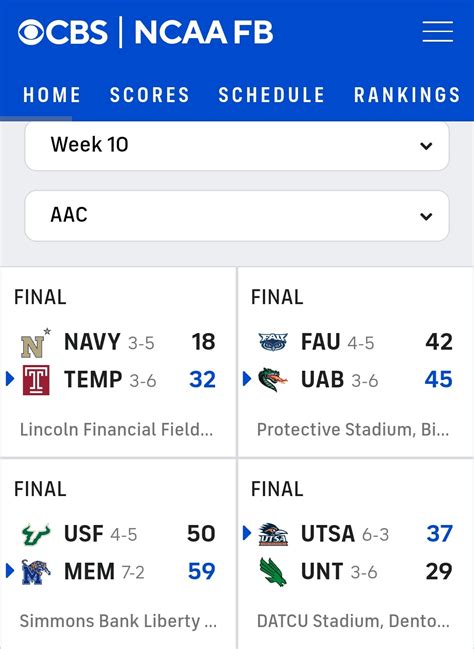Go to the Scores tab
The image size is (474, 649).
(x=149, y=95)
